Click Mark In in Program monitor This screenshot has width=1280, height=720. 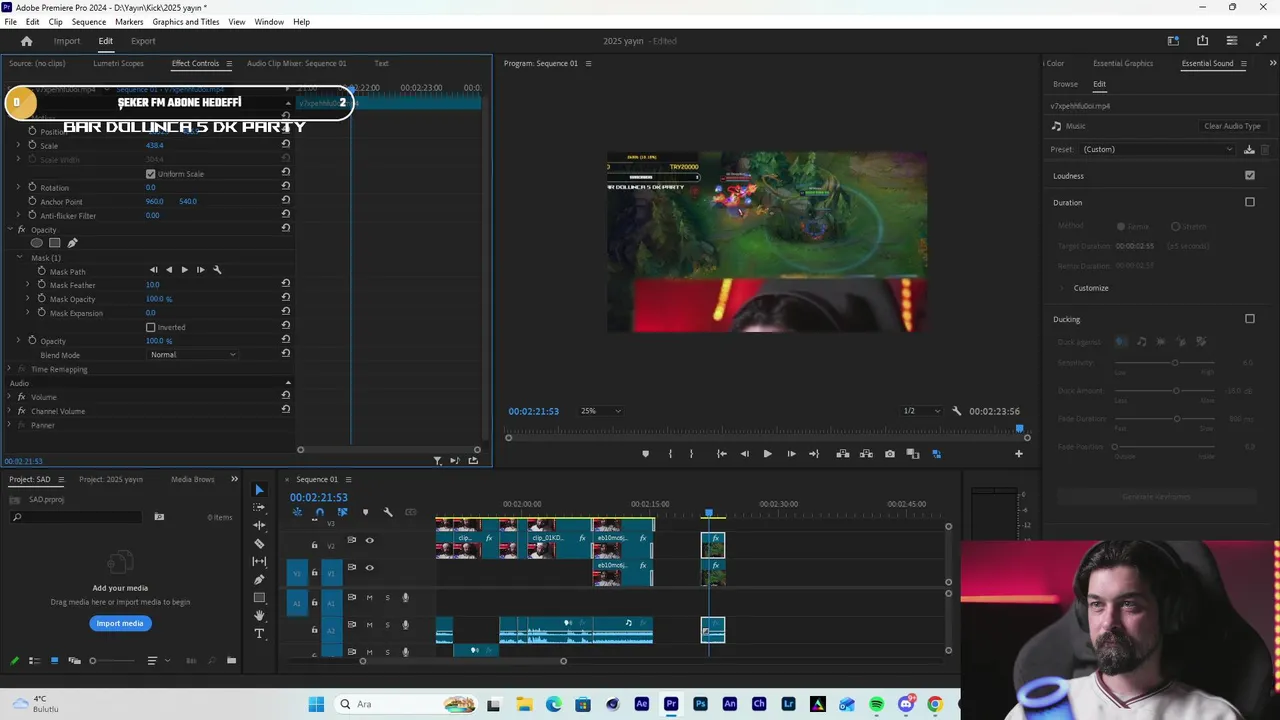pyautogui.click(x=670, y=454)
